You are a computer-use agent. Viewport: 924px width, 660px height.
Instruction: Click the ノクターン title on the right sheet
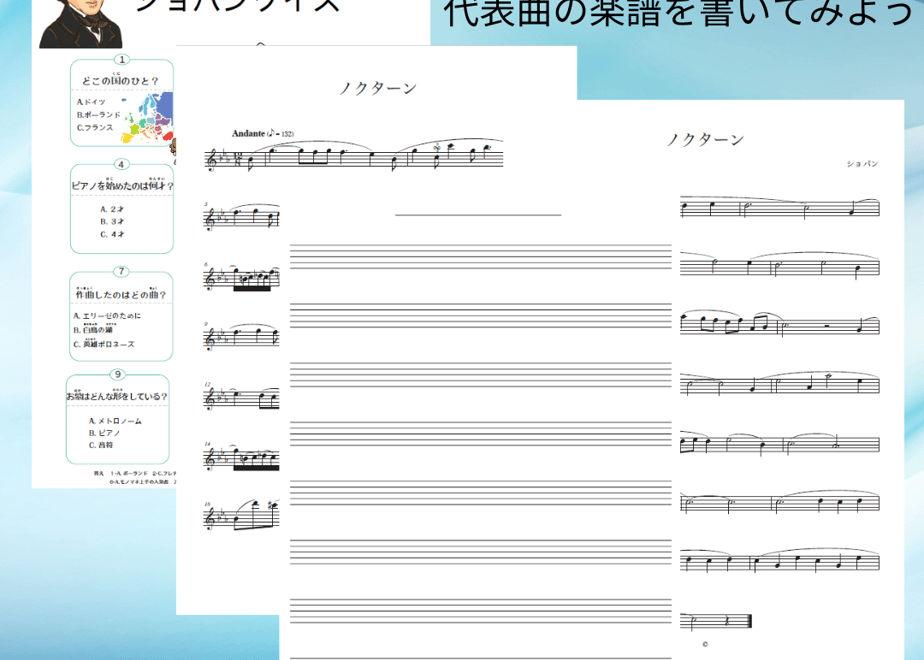[705, 140]
